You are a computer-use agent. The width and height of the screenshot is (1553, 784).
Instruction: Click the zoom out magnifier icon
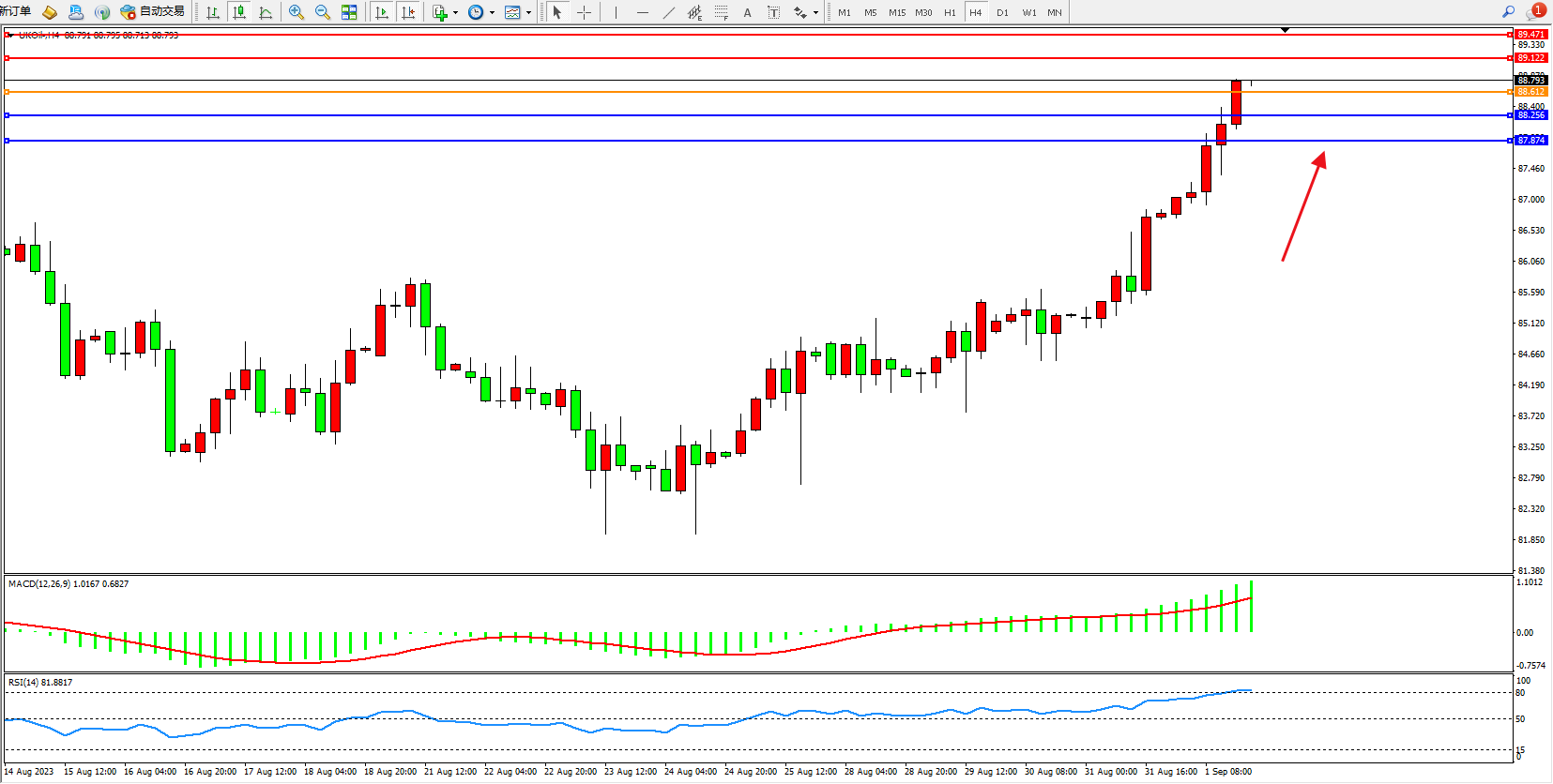click(323, 12)
